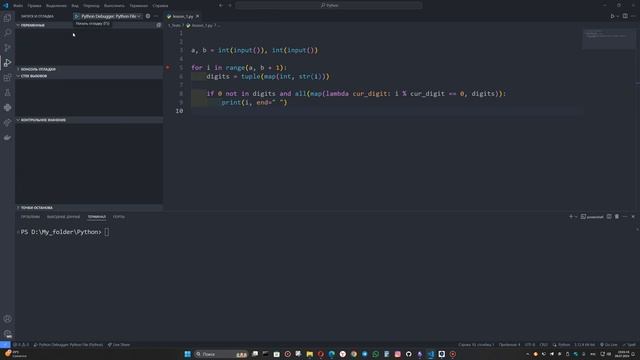Open the Source Control view

click(x=7, y=48)
